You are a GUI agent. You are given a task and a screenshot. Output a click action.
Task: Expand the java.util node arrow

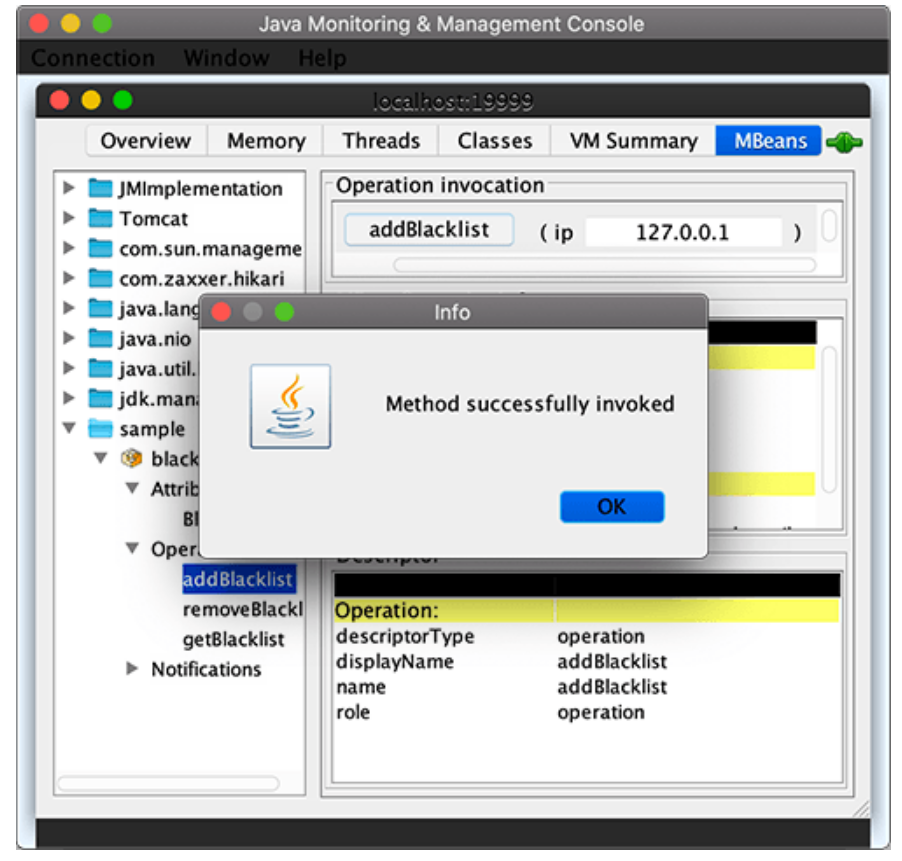click(x=69, y=368)
